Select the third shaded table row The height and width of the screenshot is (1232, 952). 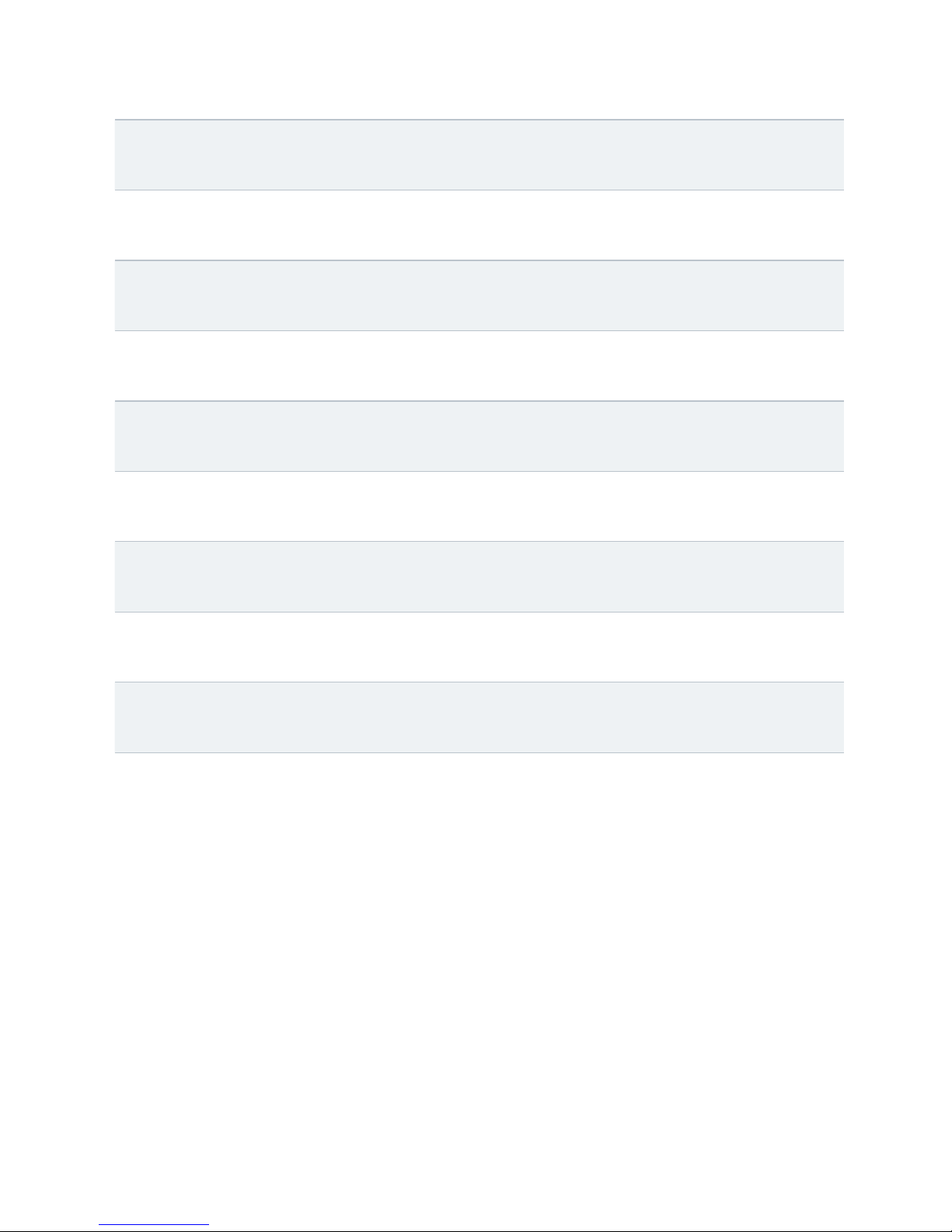[x=479, y=436]
